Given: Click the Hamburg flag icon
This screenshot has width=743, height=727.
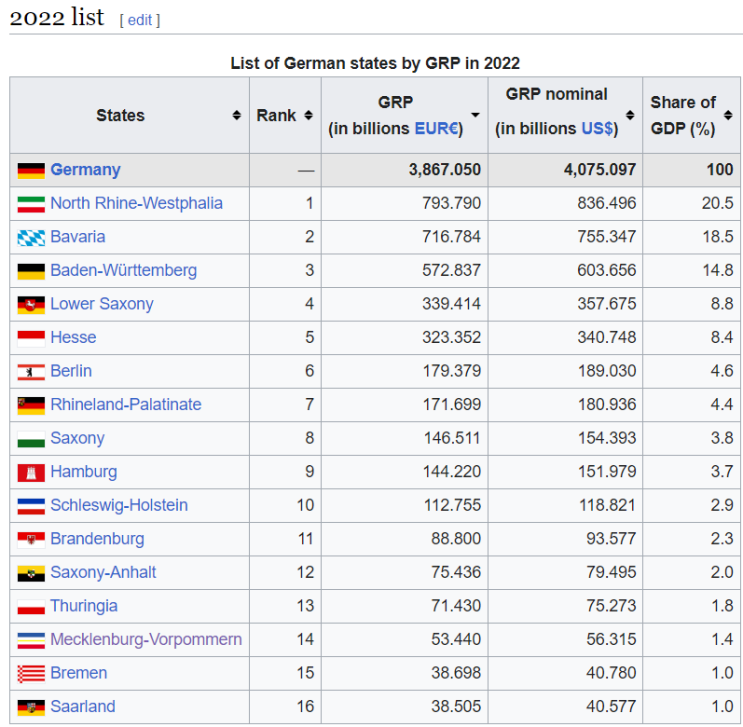Looking at the screenshot, I should click(31, 473).
